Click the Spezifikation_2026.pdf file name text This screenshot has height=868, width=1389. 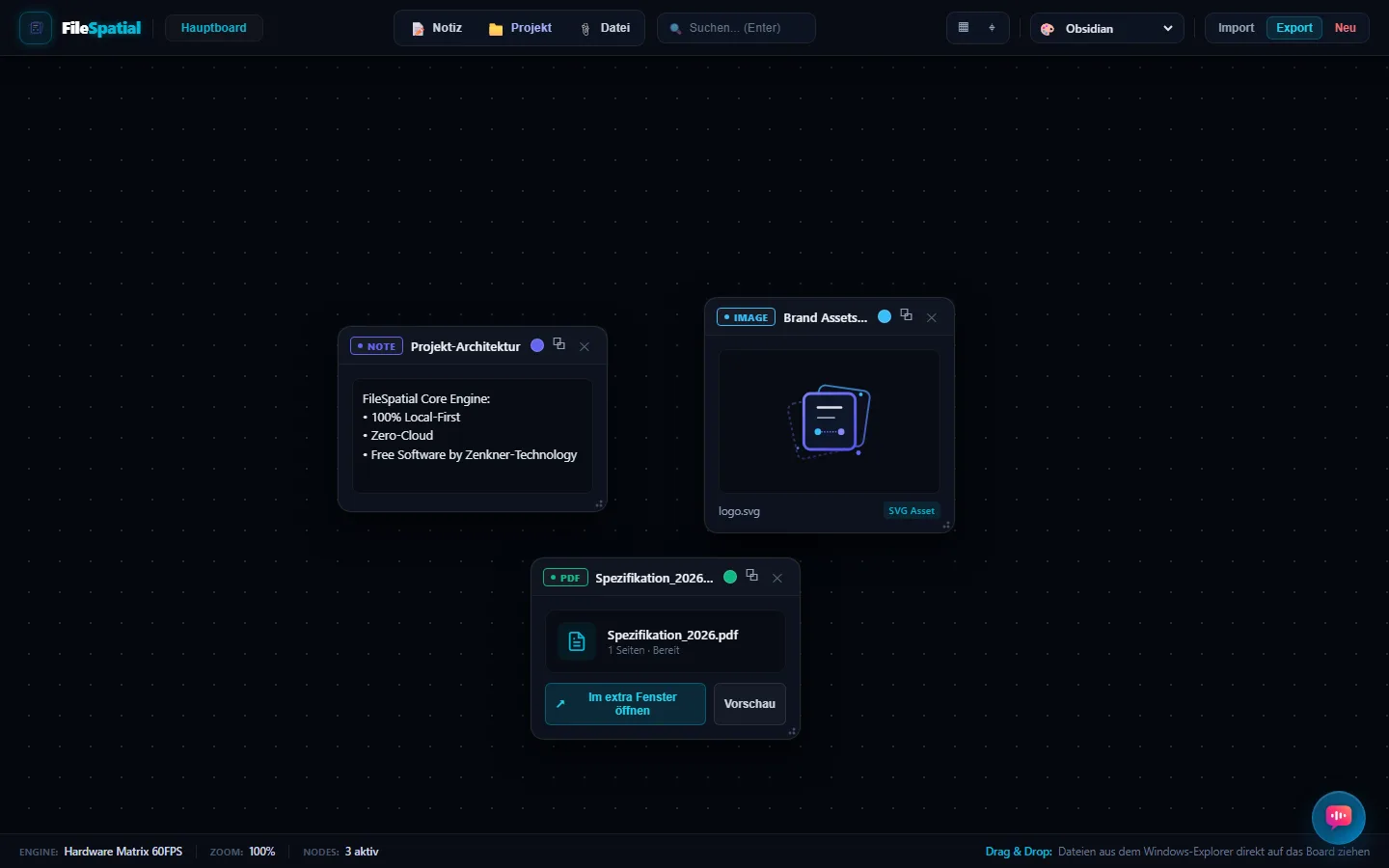(673, 635)
